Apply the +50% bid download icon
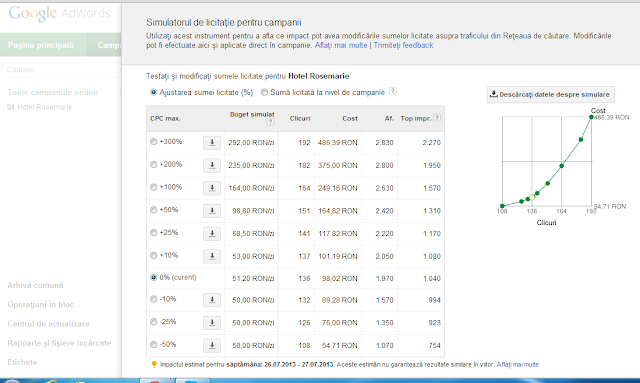This screenshot has height=383, width=640. coord(212,211)
